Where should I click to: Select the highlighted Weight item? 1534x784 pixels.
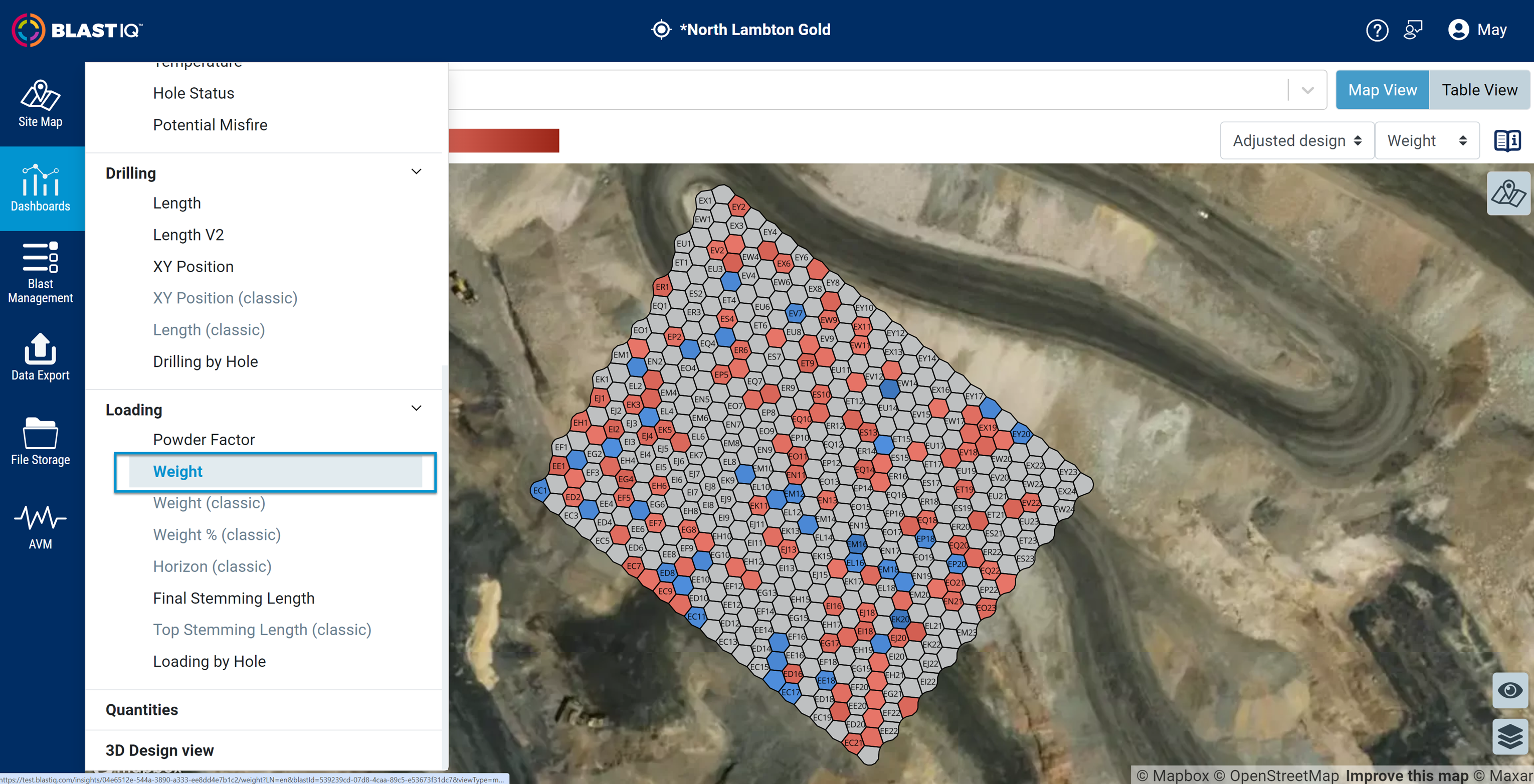point(275,472)
